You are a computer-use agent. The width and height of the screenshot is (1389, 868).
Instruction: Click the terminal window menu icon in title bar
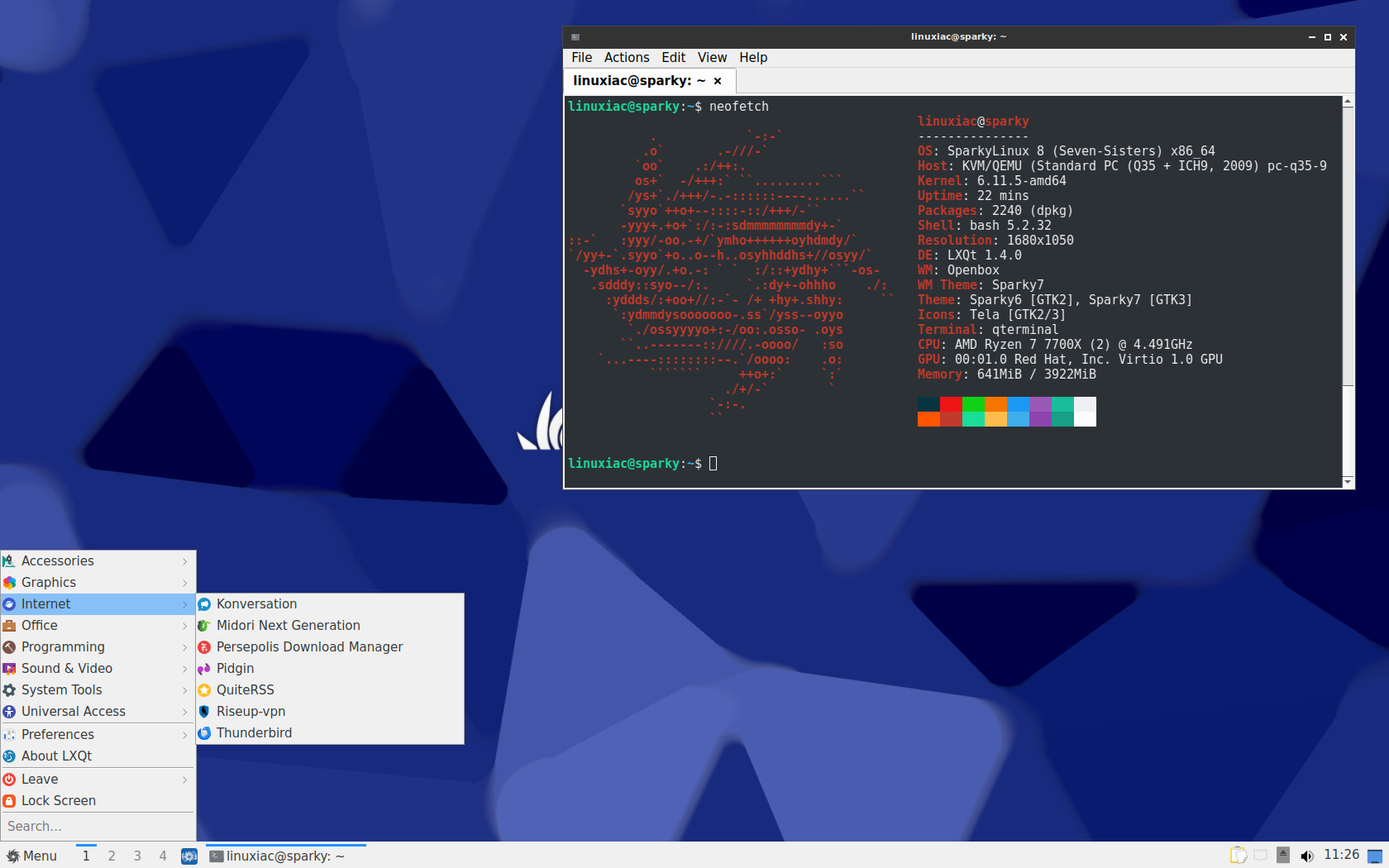coord(575,37)
